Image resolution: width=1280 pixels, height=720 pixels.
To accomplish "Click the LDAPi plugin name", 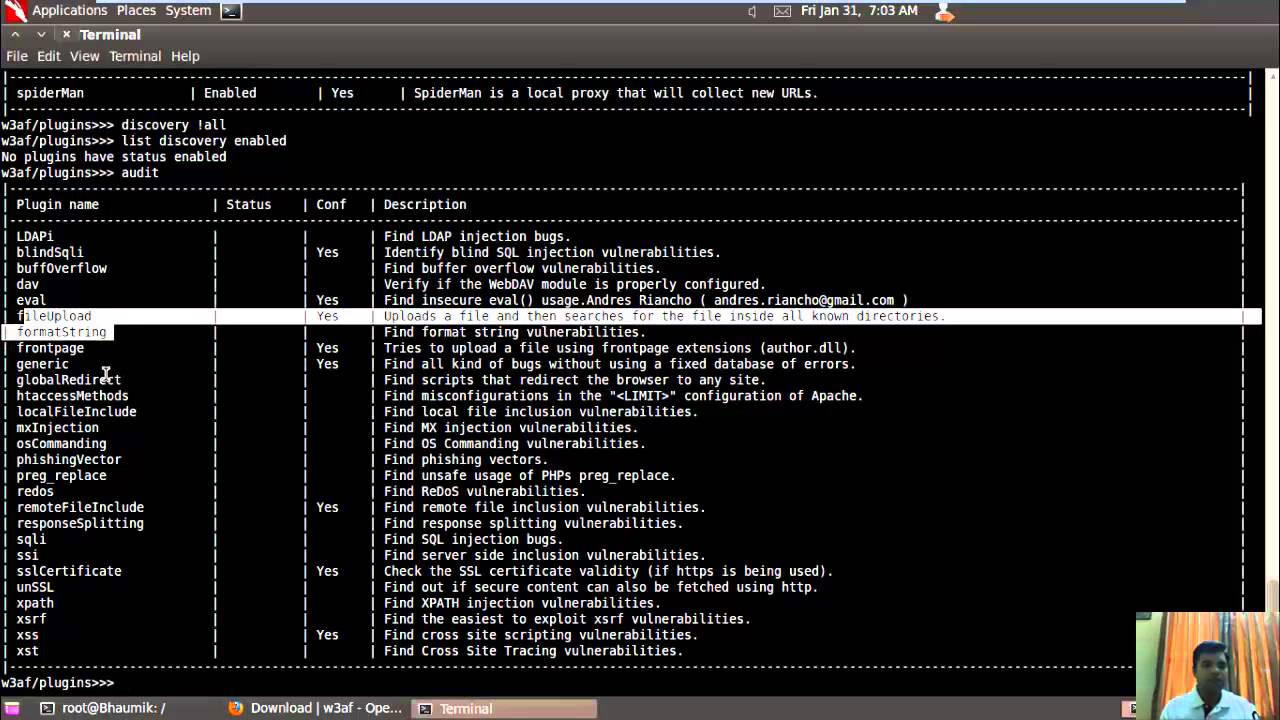I will click(x=35, y=236).
